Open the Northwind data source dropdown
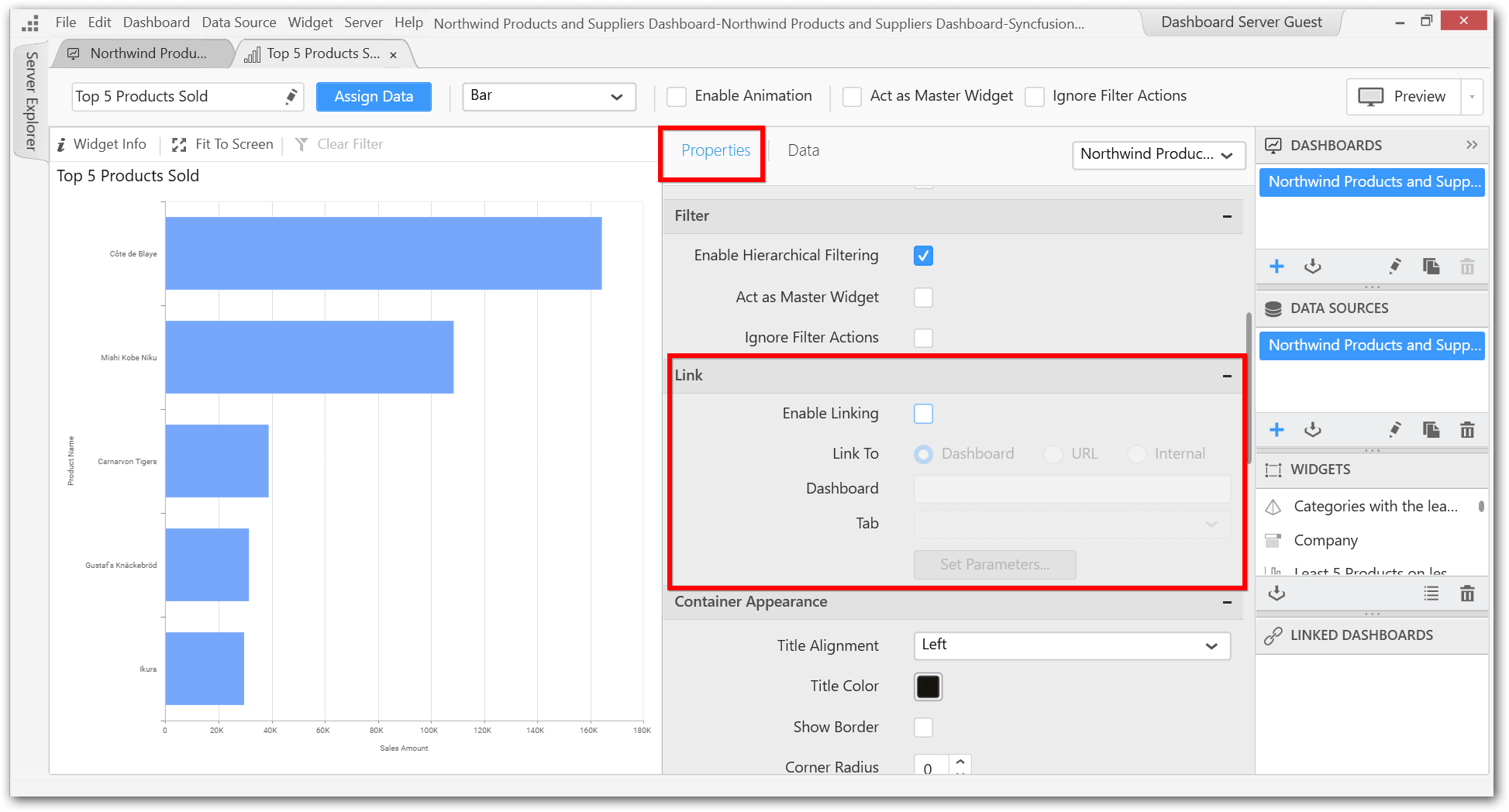1509x812 pixels. coord(1158,154)
